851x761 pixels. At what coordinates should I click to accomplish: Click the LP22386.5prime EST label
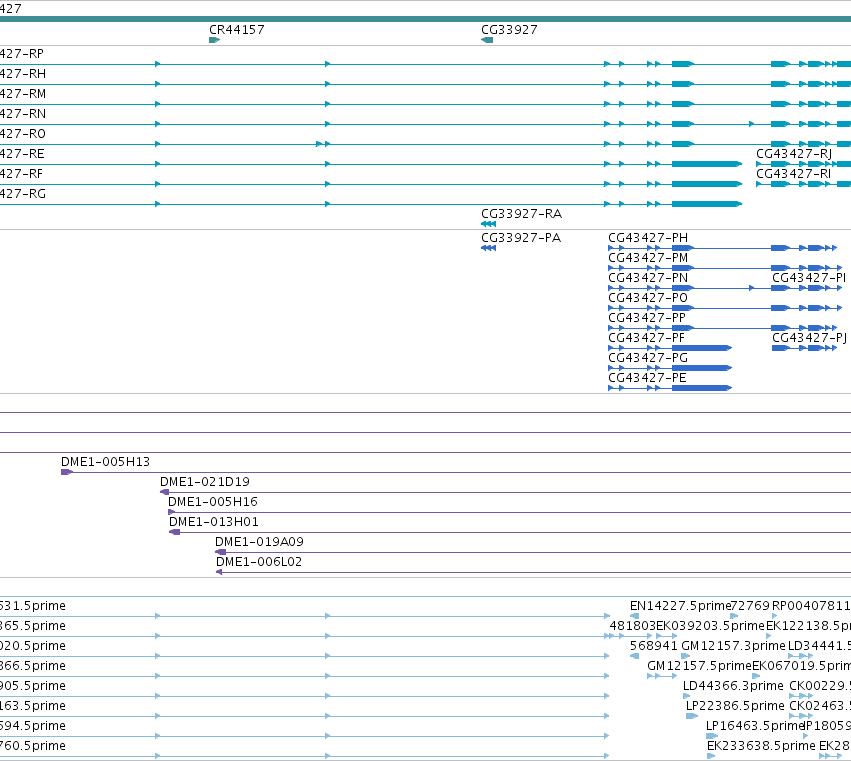point(735,706)
